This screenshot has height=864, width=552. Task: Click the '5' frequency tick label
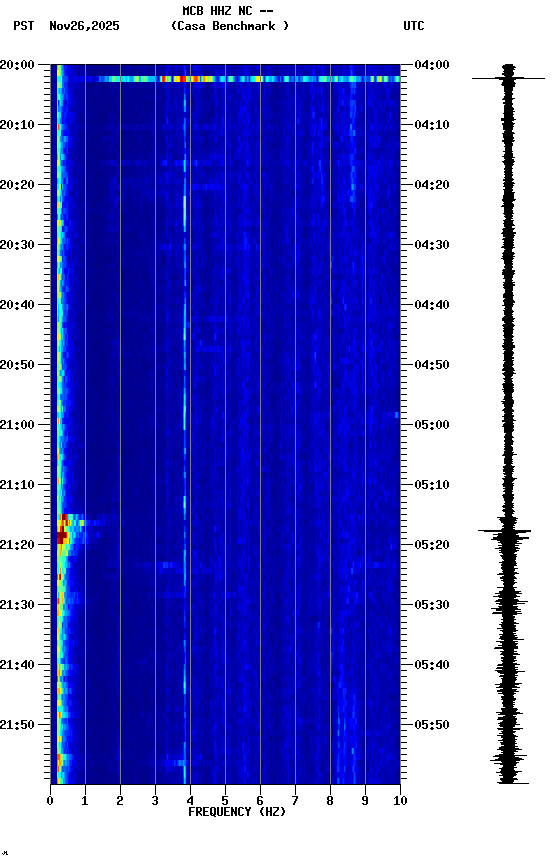[225, 801]
